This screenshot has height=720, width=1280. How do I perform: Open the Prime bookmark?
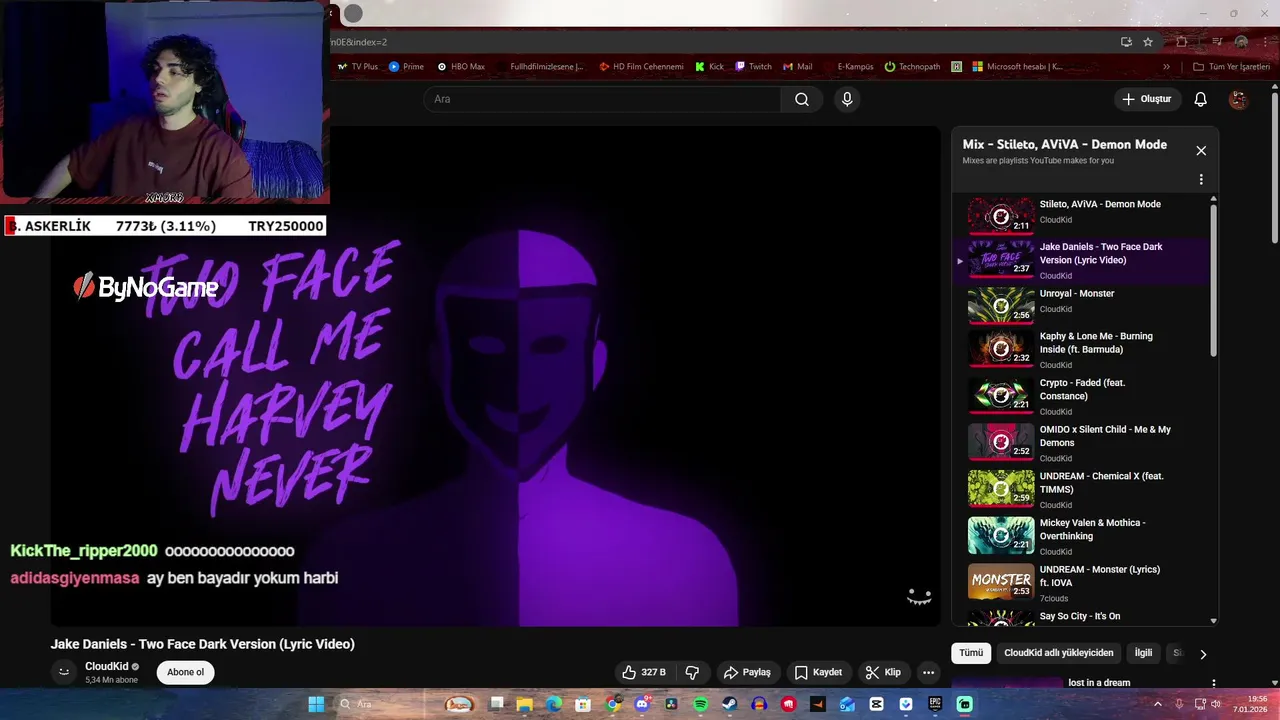pos(406,67)
